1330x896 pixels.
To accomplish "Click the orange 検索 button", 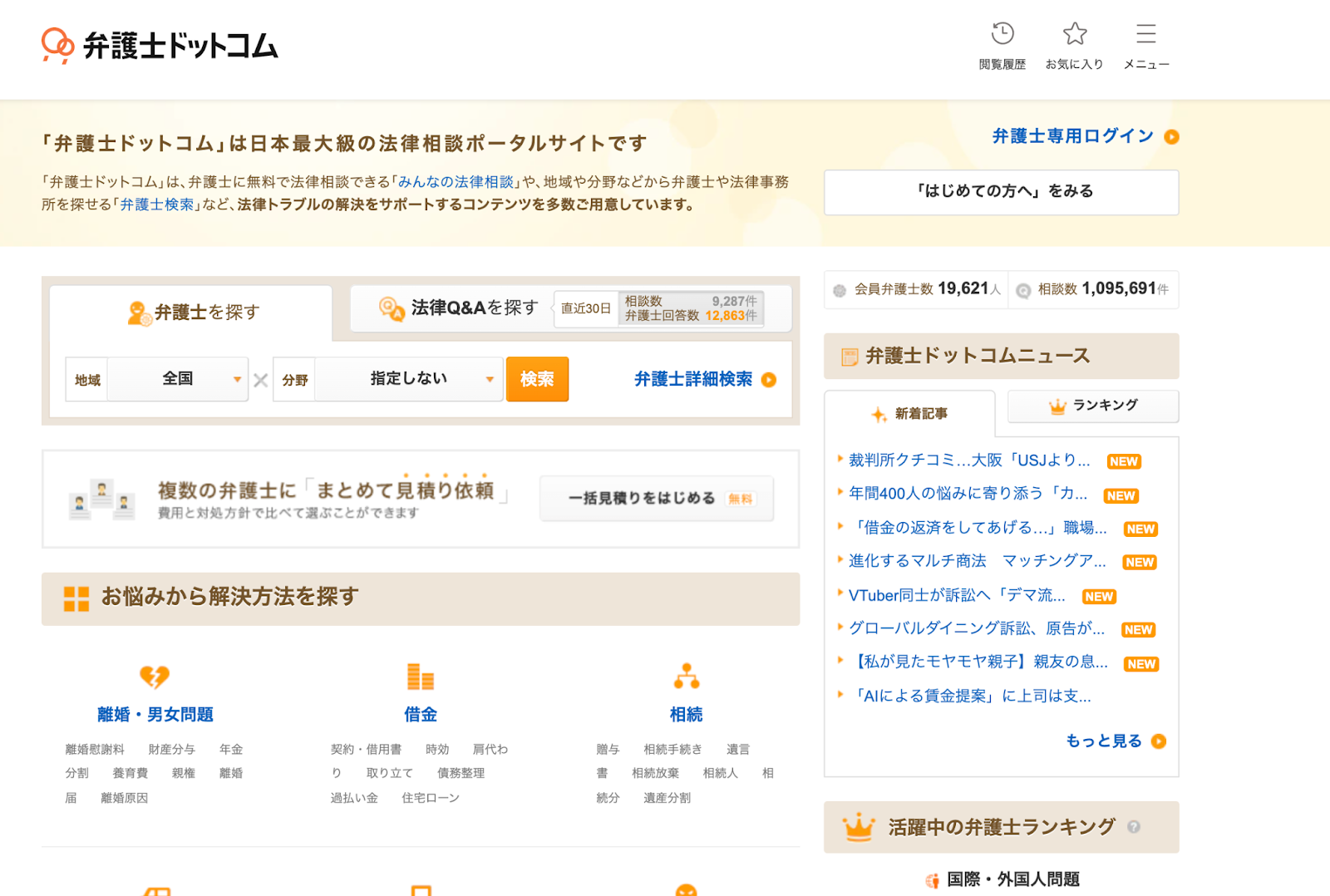I will click(537, 379).
